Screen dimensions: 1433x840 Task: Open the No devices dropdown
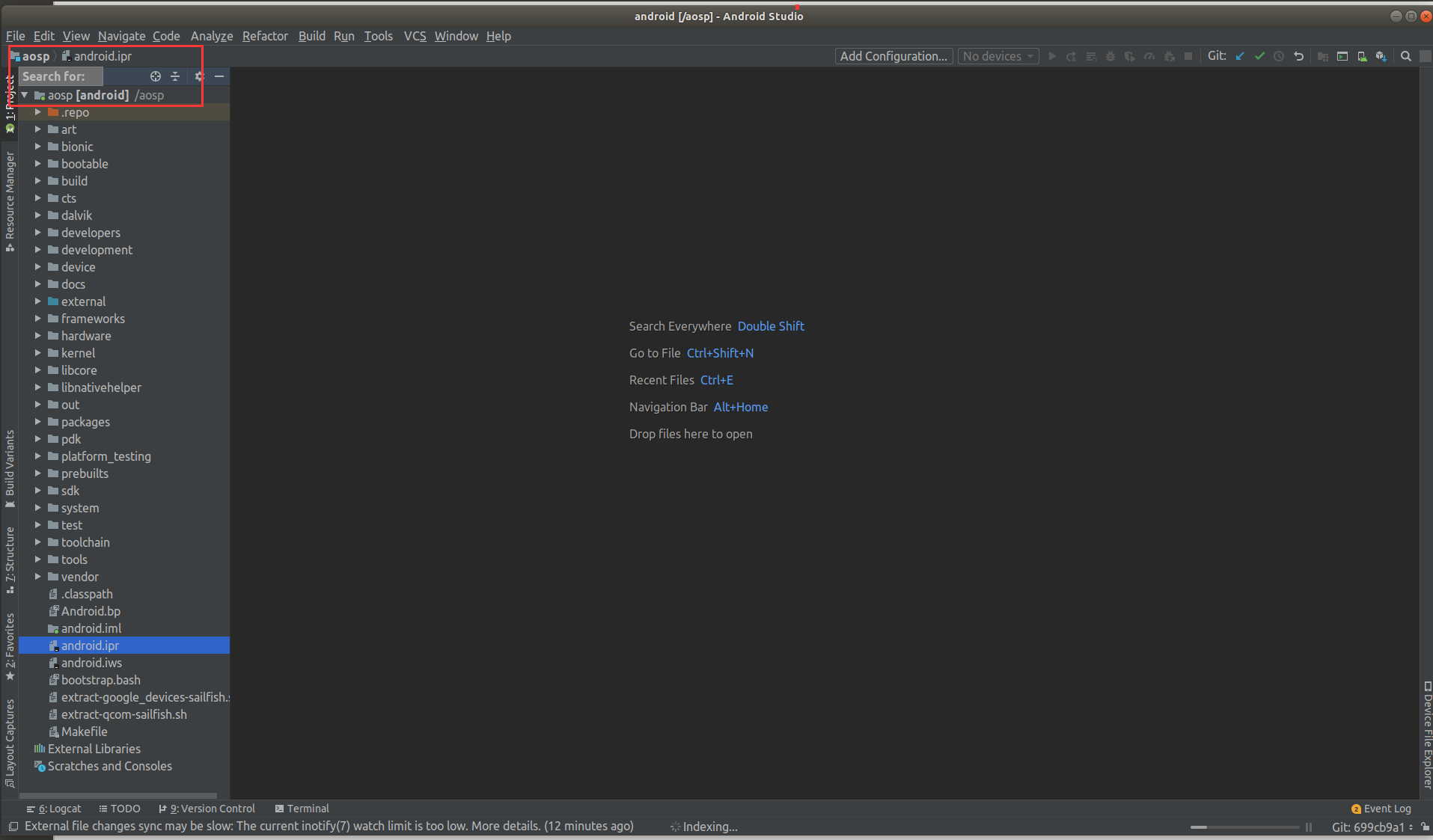[x=997, y=56]
